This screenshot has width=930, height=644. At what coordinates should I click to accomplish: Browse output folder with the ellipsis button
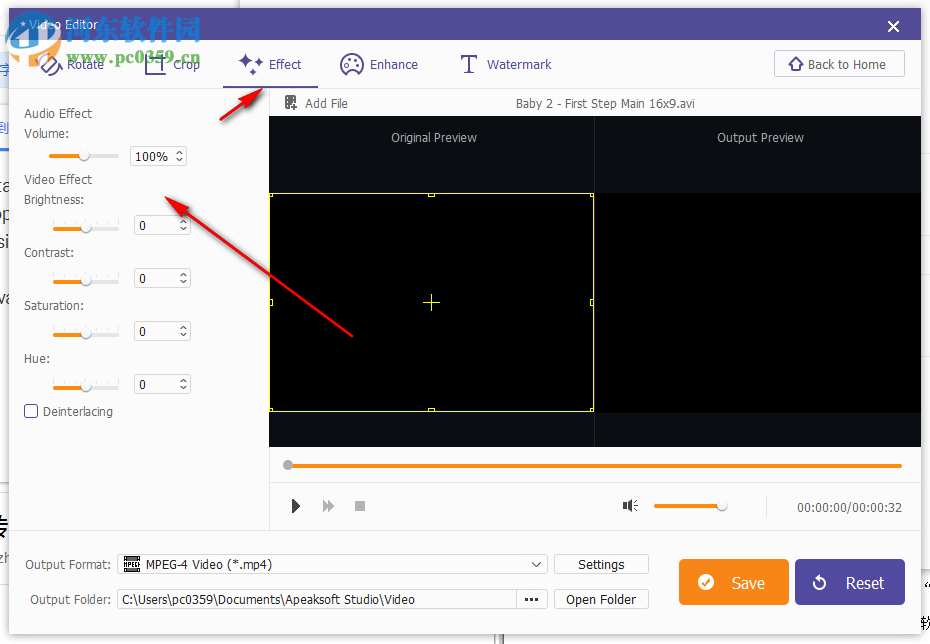point(531,599)
